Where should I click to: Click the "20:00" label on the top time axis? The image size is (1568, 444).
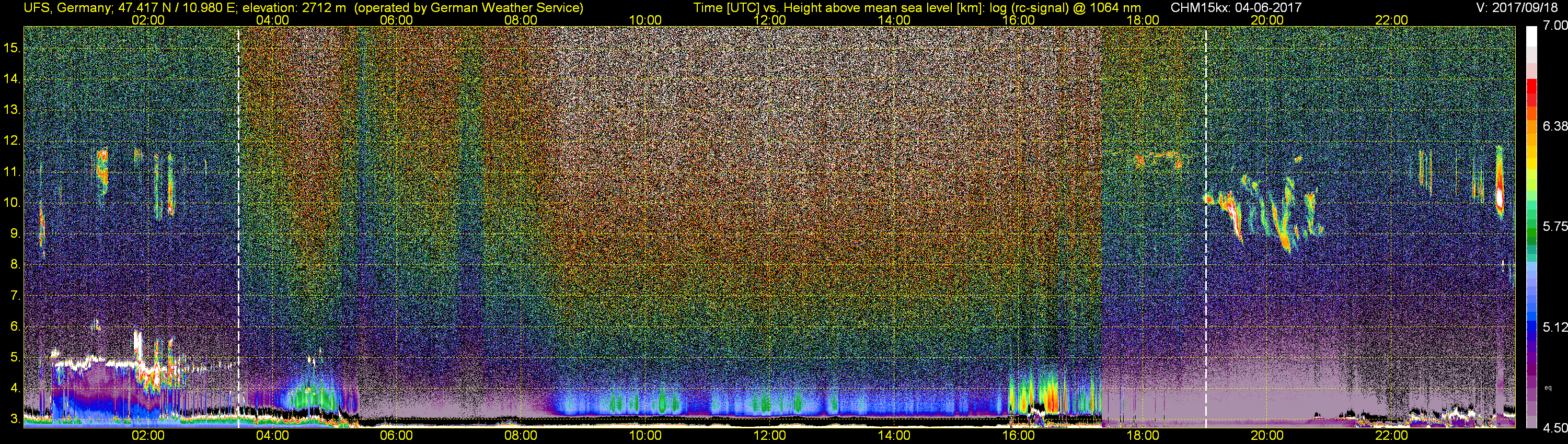(x=1267, y=20)
